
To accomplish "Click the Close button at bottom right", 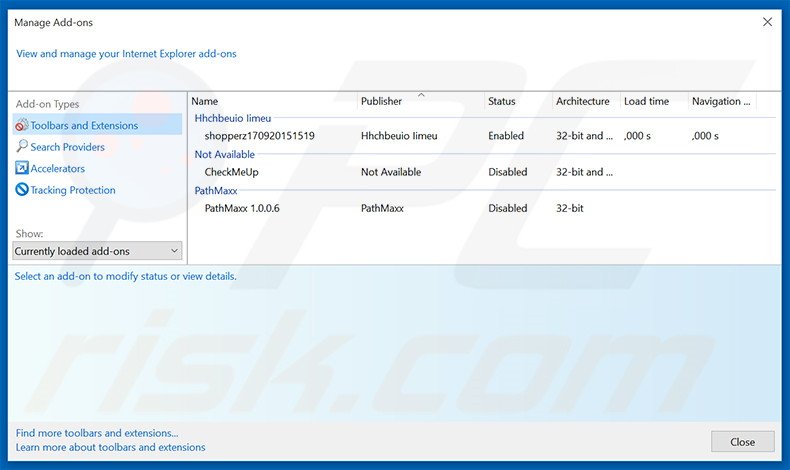I will [743, 442].
